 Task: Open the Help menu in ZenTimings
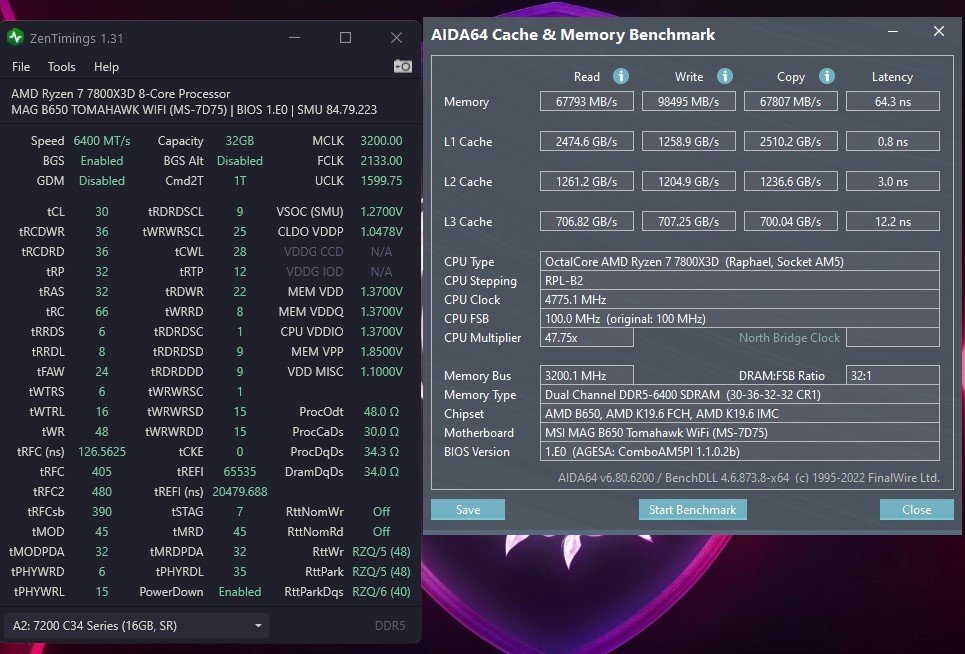106,66
